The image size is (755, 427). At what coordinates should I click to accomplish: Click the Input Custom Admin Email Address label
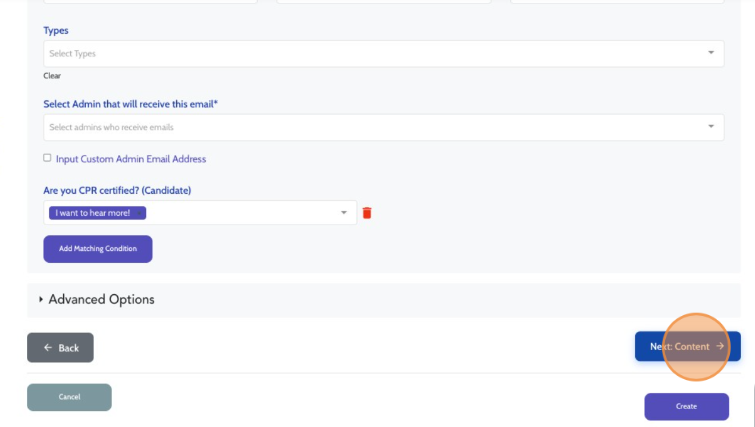pyautogui.click(x=131, y=159)
